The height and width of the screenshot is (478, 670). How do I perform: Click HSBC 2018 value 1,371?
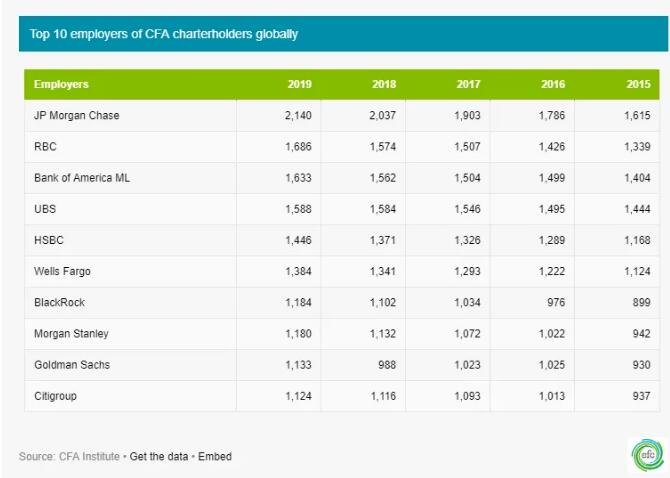pos(383,240)
